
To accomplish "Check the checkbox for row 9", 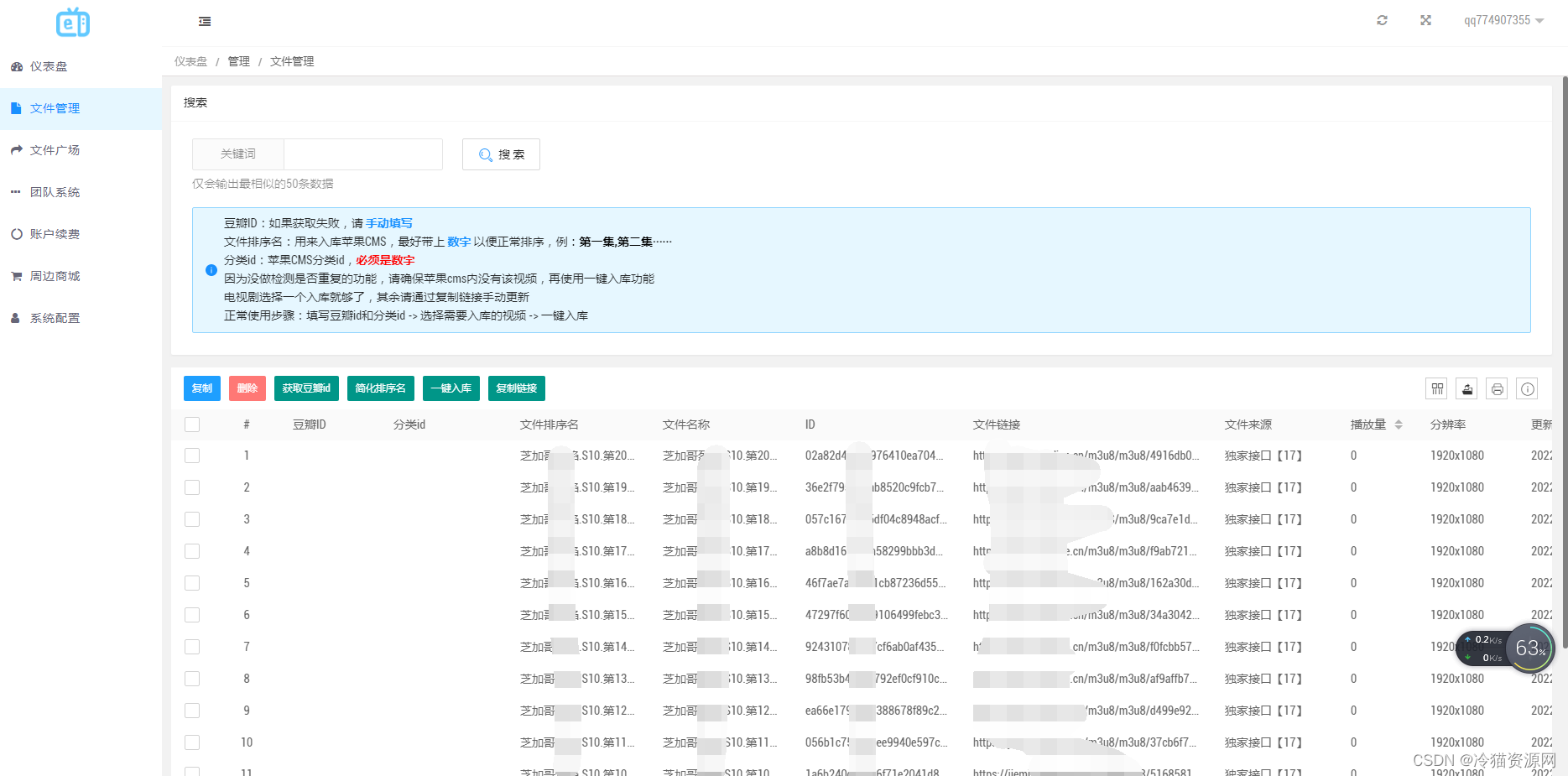I will click(x=192, y=711).
